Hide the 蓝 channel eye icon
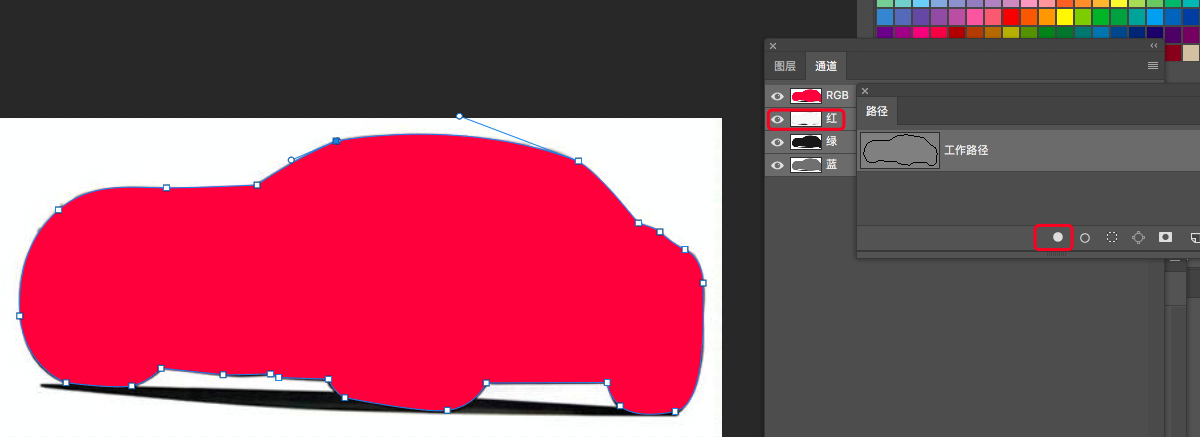The width and height of the screenshot is (1200, 437). (778, 165)
